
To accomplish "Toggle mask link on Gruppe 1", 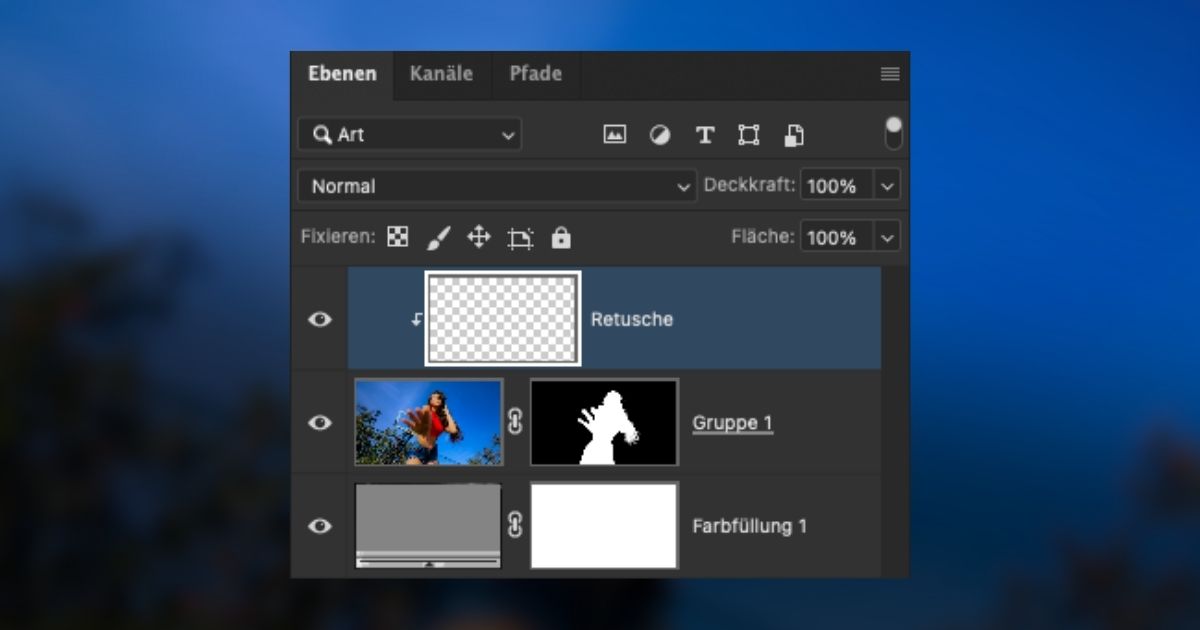I will [x=516, y=422].
